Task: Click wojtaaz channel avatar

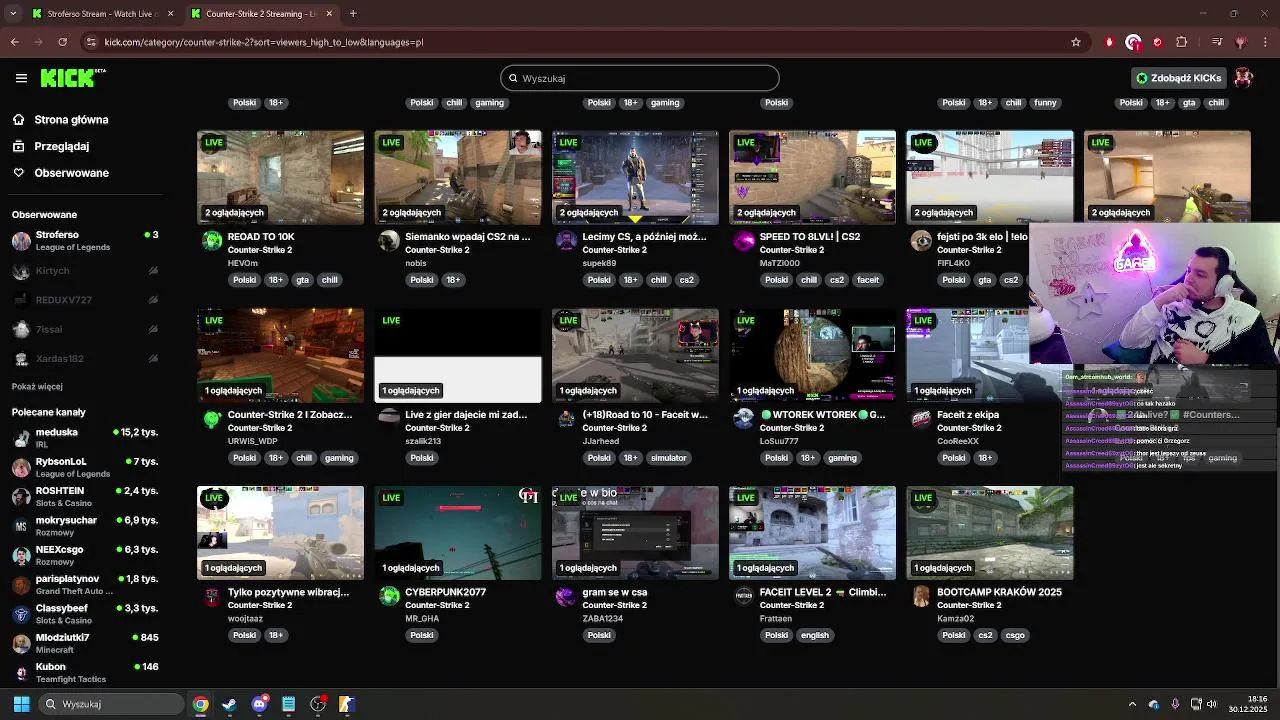Action: pos(212,596)
